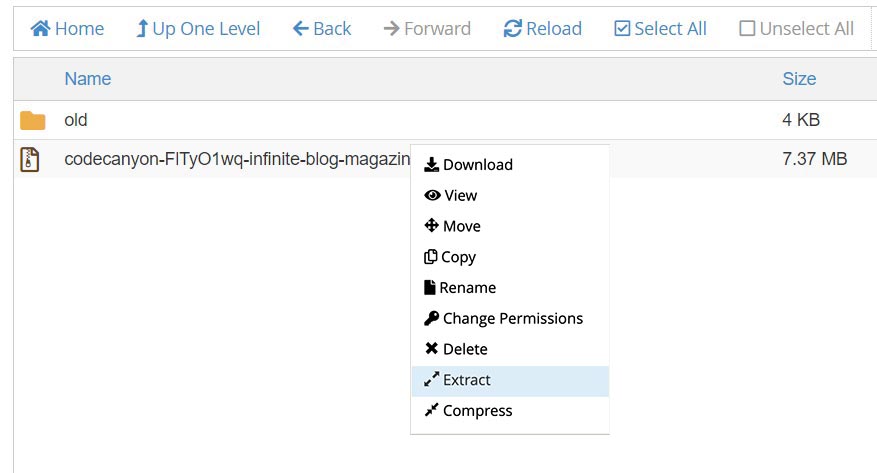This screenshot has width=877, height=473.
Task: Select Delete in the context menu
Action: click(465, 349)
